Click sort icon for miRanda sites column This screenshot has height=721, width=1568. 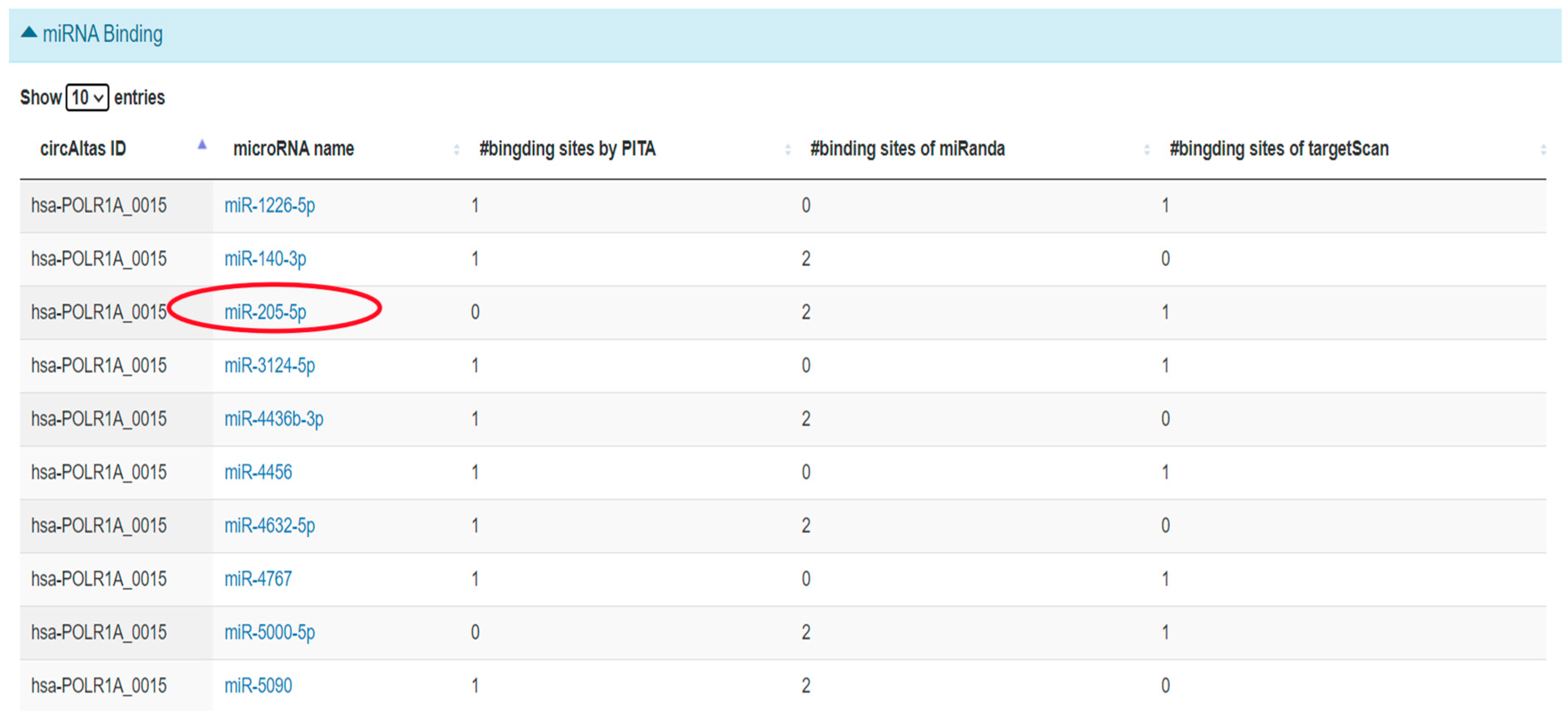[x=1147, y=149]
